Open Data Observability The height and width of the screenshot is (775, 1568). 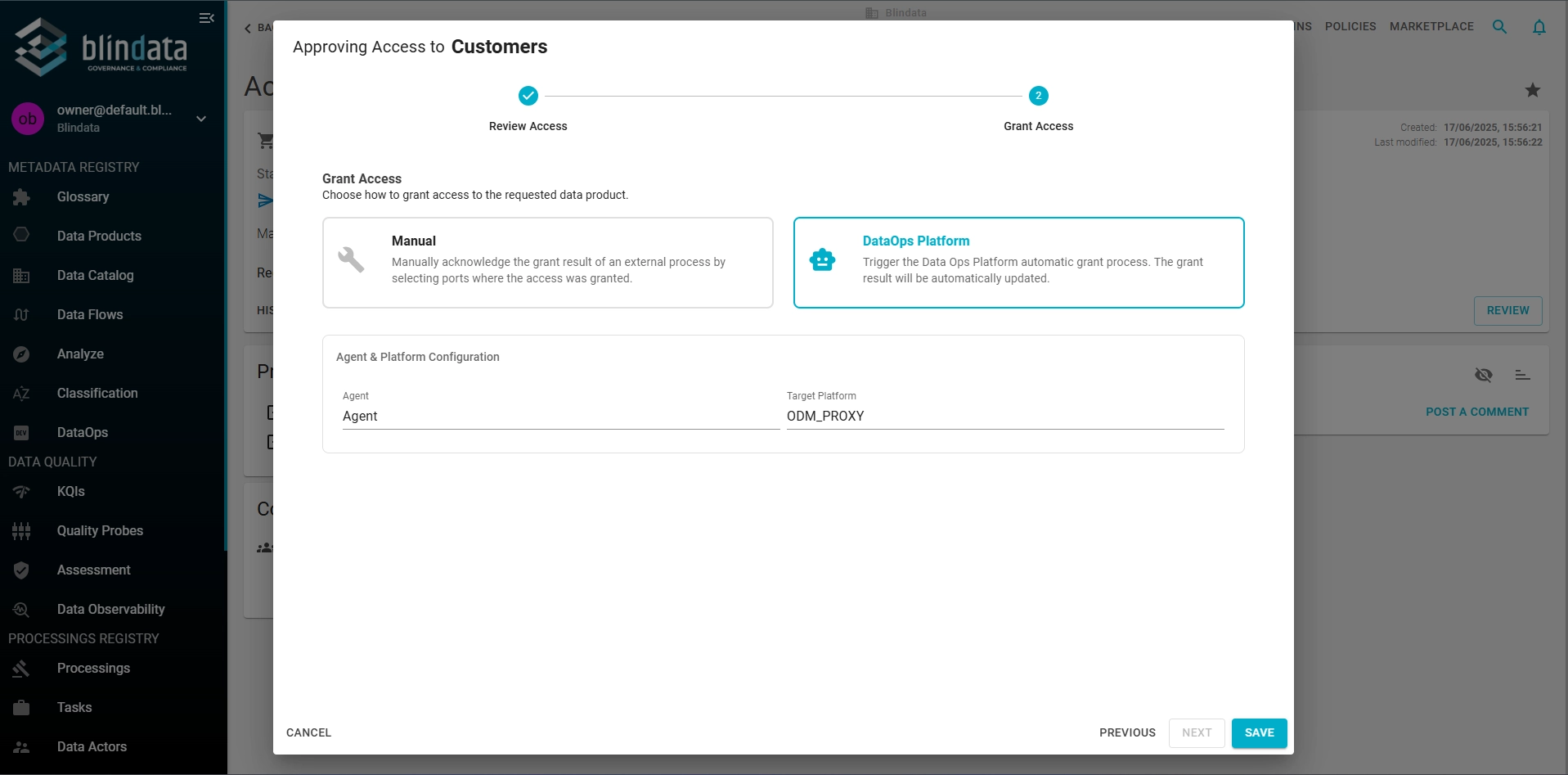coord(113,610)
